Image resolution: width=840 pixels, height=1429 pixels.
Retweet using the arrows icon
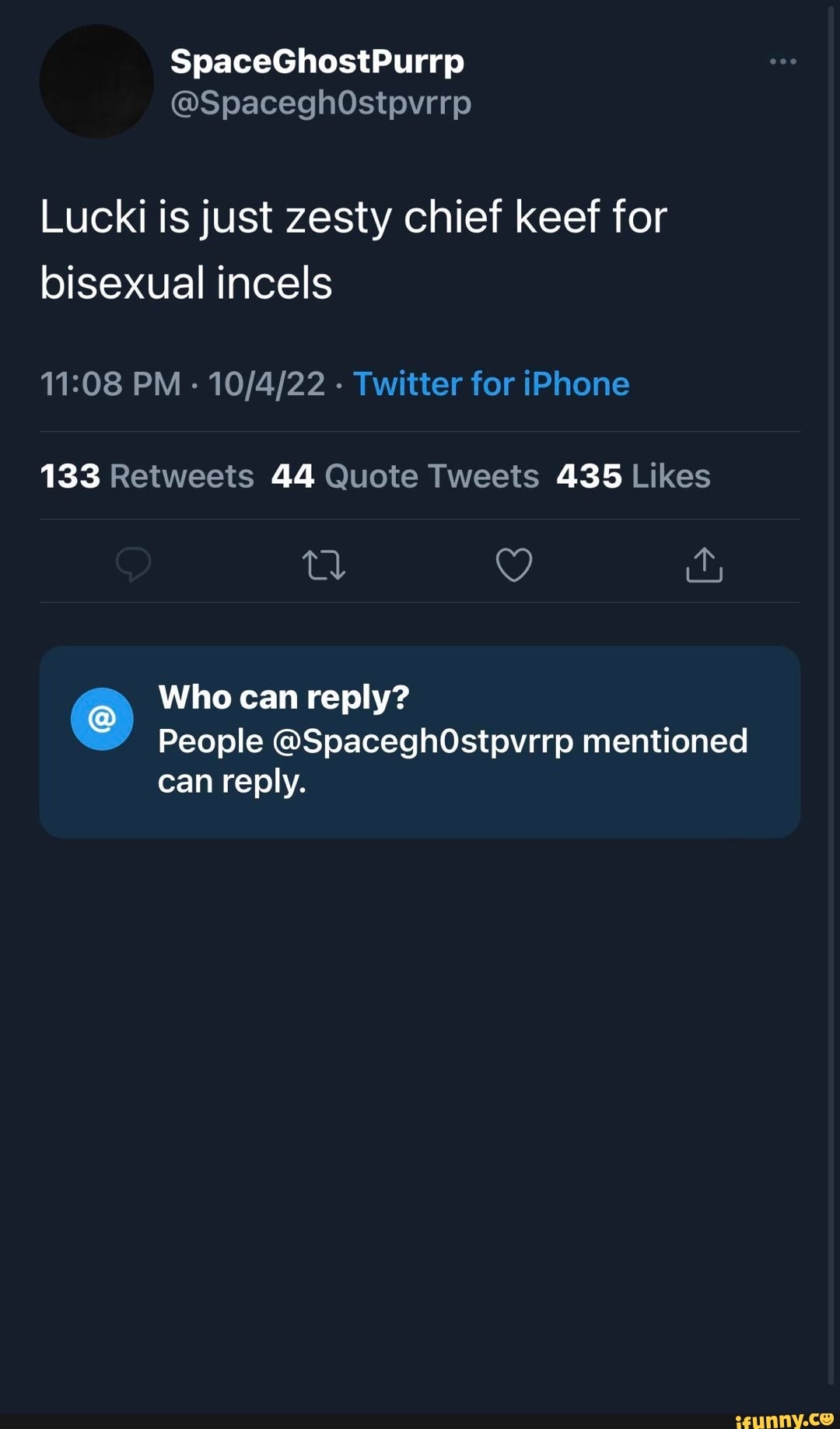324,565
